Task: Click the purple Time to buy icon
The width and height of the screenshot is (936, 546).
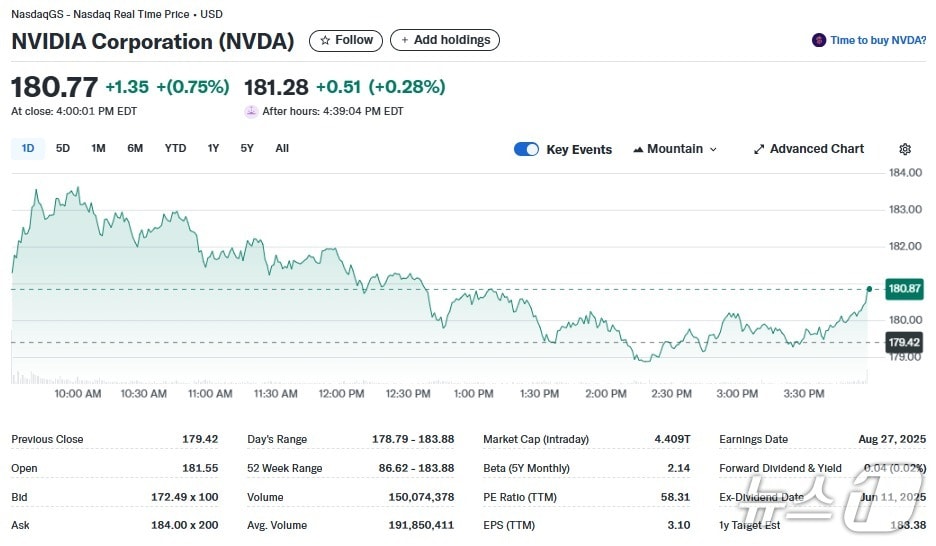Action: (819, 41)
